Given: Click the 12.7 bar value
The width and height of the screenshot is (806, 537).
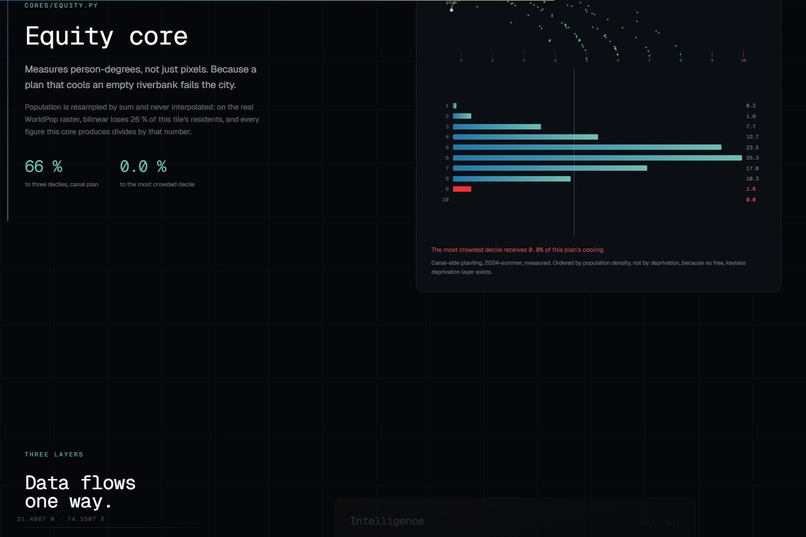Looking at the screenshot, I should [753, 137].
